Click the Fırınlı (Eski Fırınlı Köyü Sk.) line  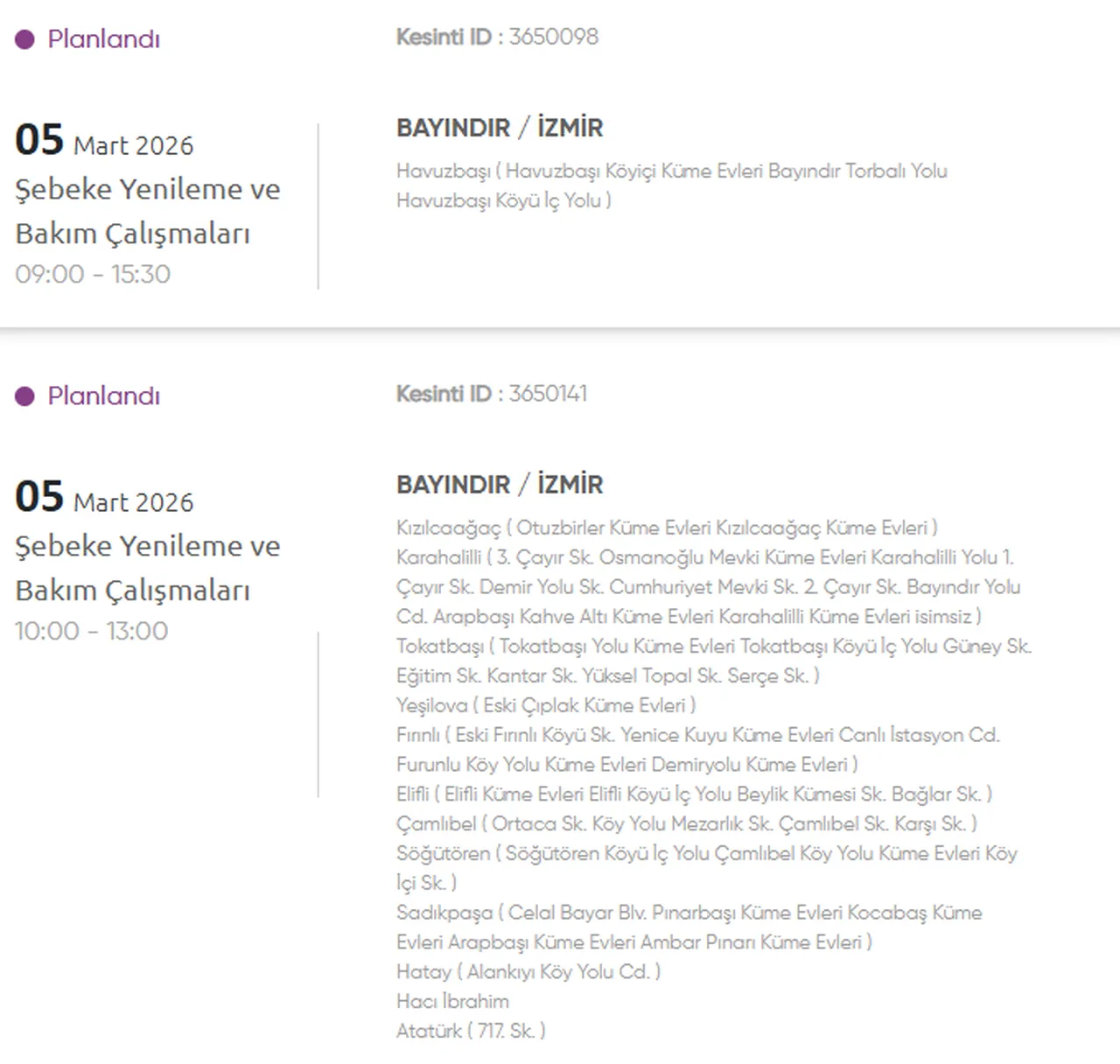click(x=697, y=735)
